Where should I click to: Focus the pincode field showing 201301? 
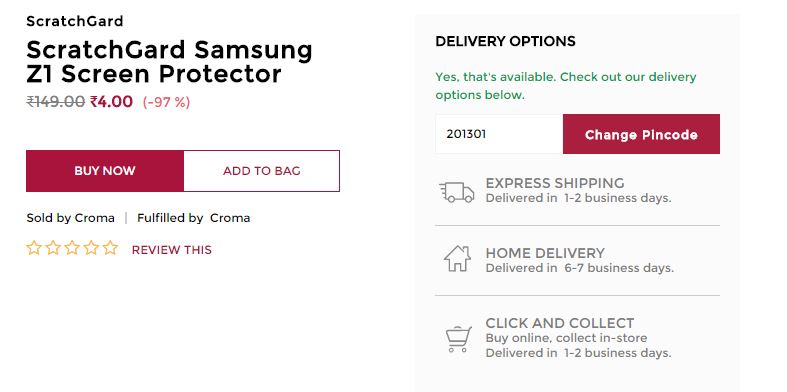[499, 134]
